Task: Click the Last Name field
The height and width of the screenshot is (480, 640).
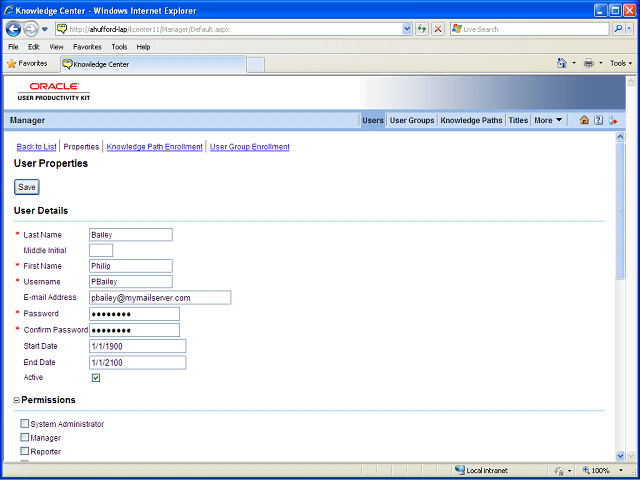Action: tap(131, 235)
